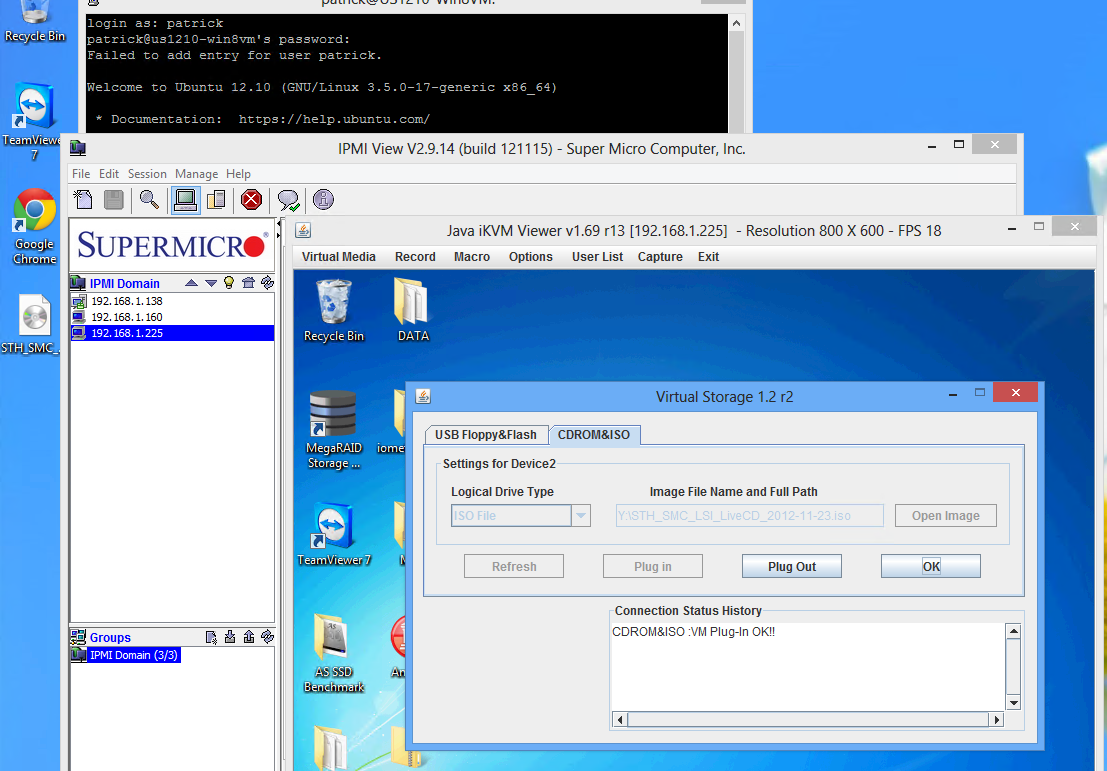Click the refresh arrows icon in Groups header
The height and width of the screenshot is (771, 1107).
click(x=267, y=637)
